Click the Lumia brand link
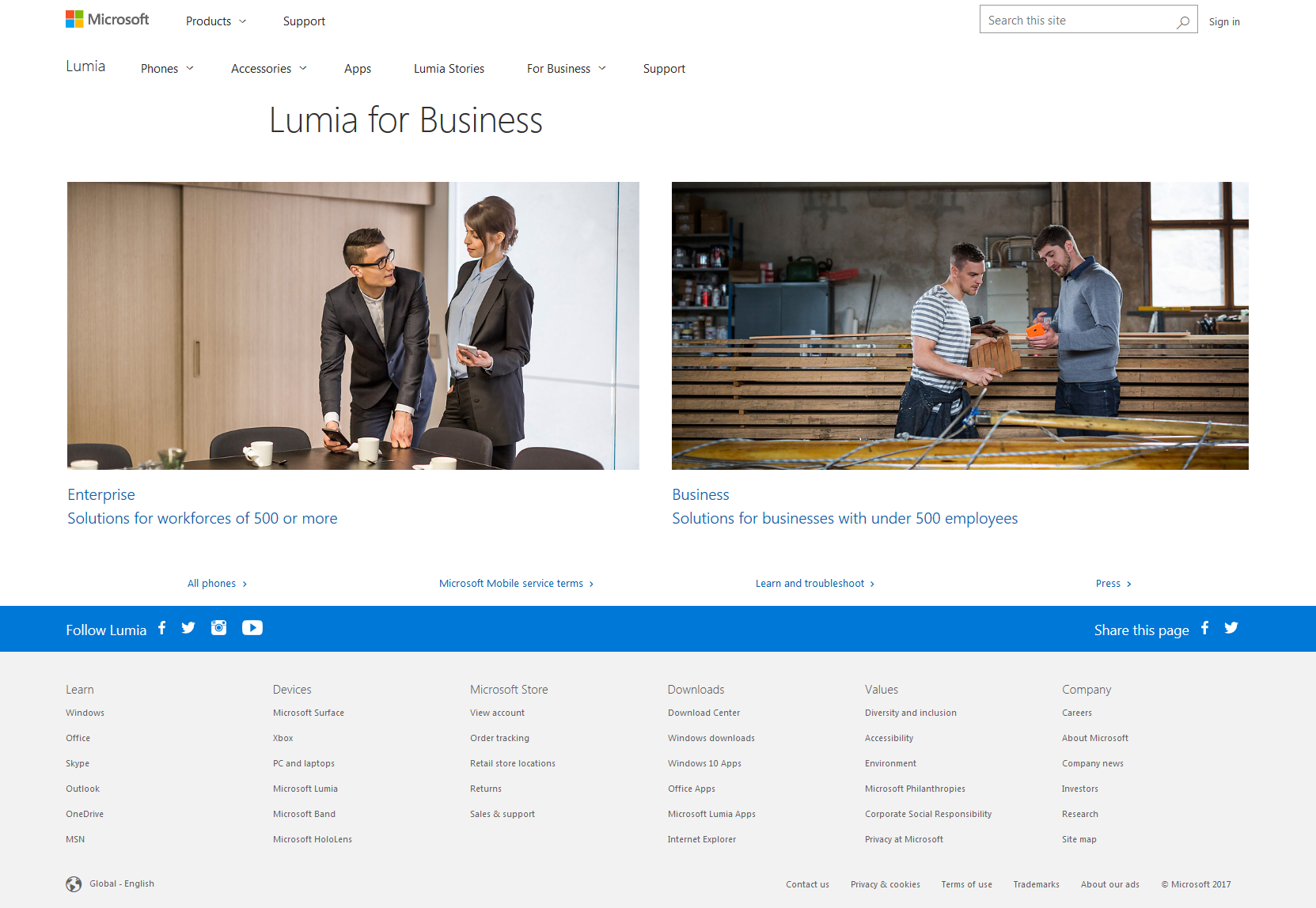Image resolution: width=1316 pixels, height=908 pixels. (85, 66)
